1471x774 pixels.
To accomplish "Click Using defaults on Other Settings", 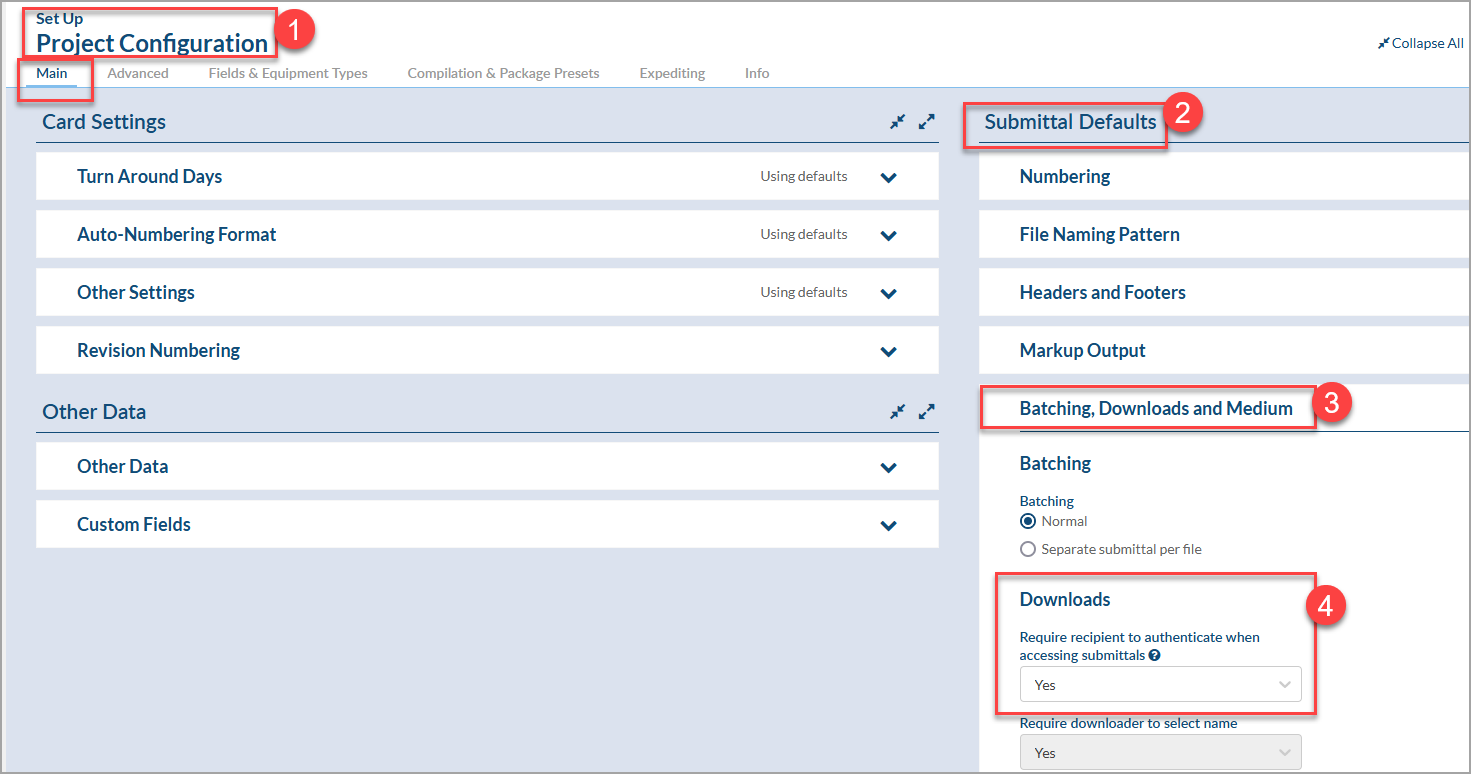I will [x=804, y=292].
